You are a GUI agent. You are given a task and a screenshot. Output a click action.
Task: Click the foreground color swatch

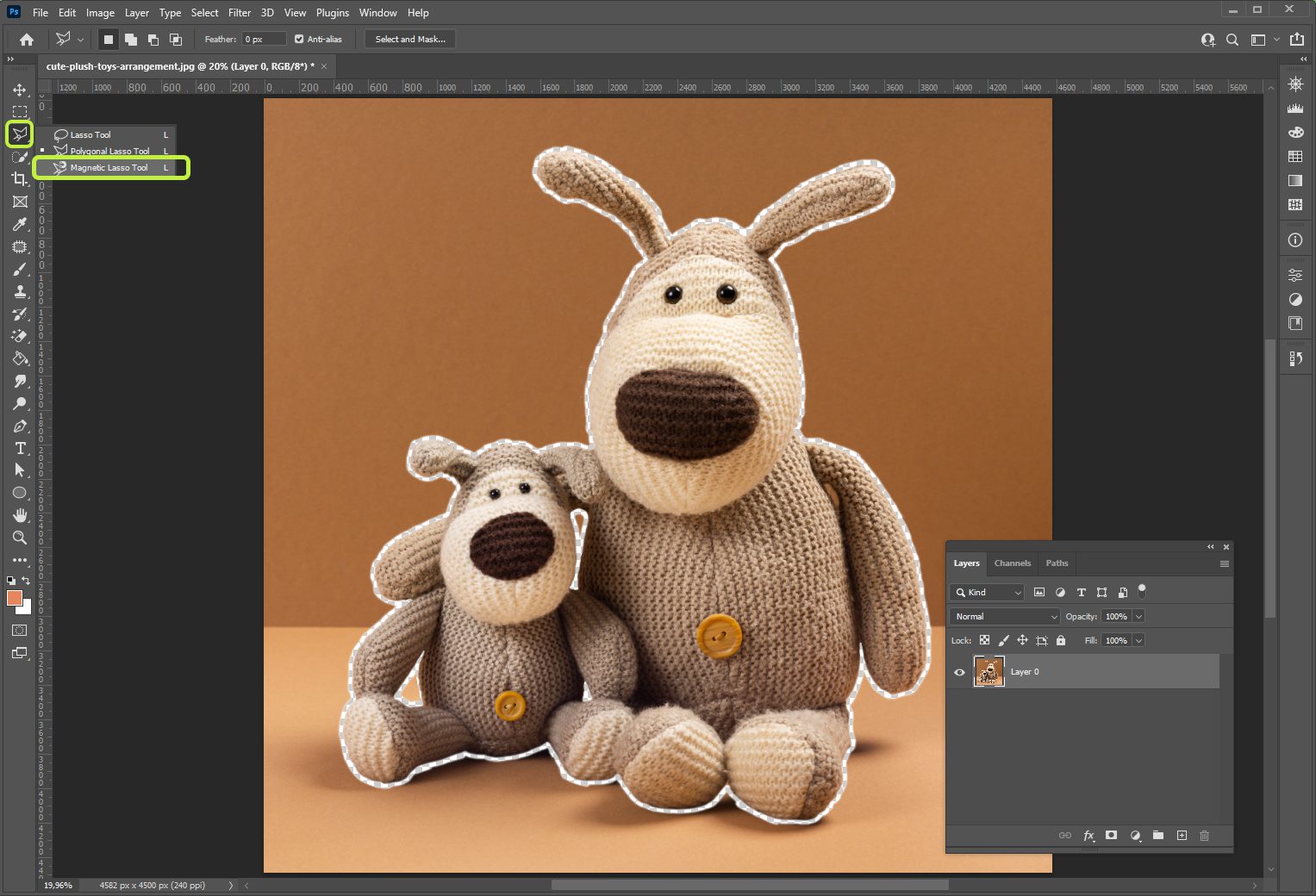pyautogui.click(x=14, y=598)
